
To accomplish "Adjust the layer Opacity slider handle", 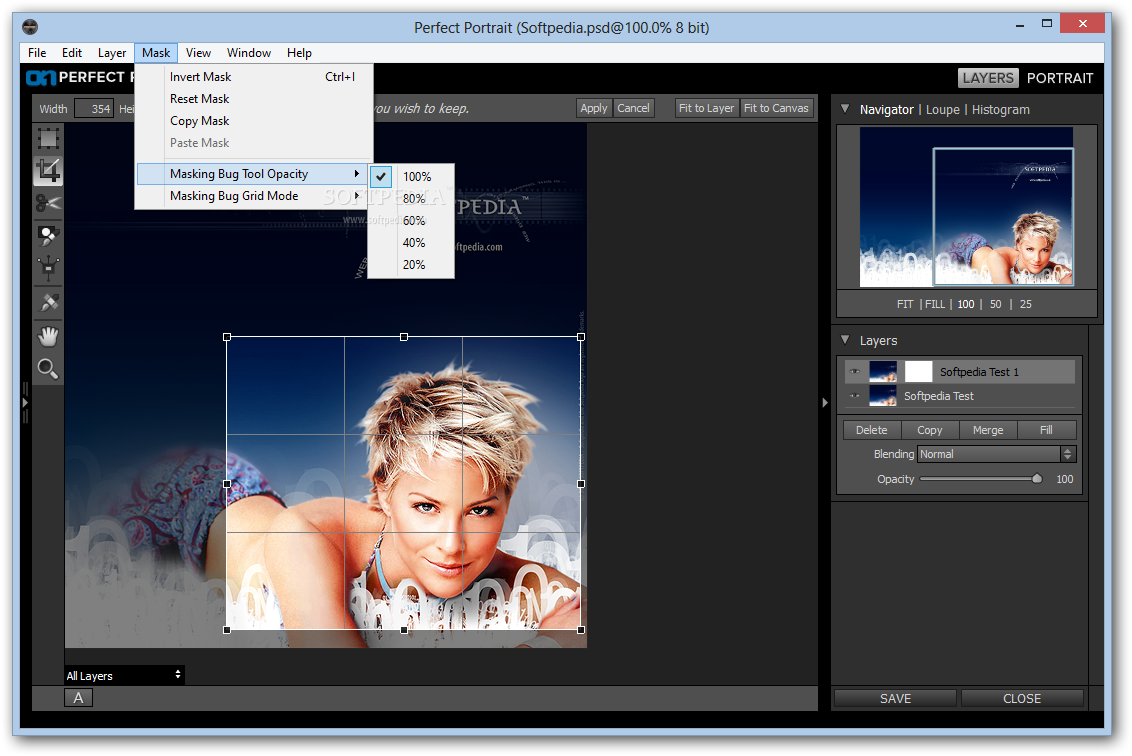I will pyautogui.click(x=1037, y=478).
